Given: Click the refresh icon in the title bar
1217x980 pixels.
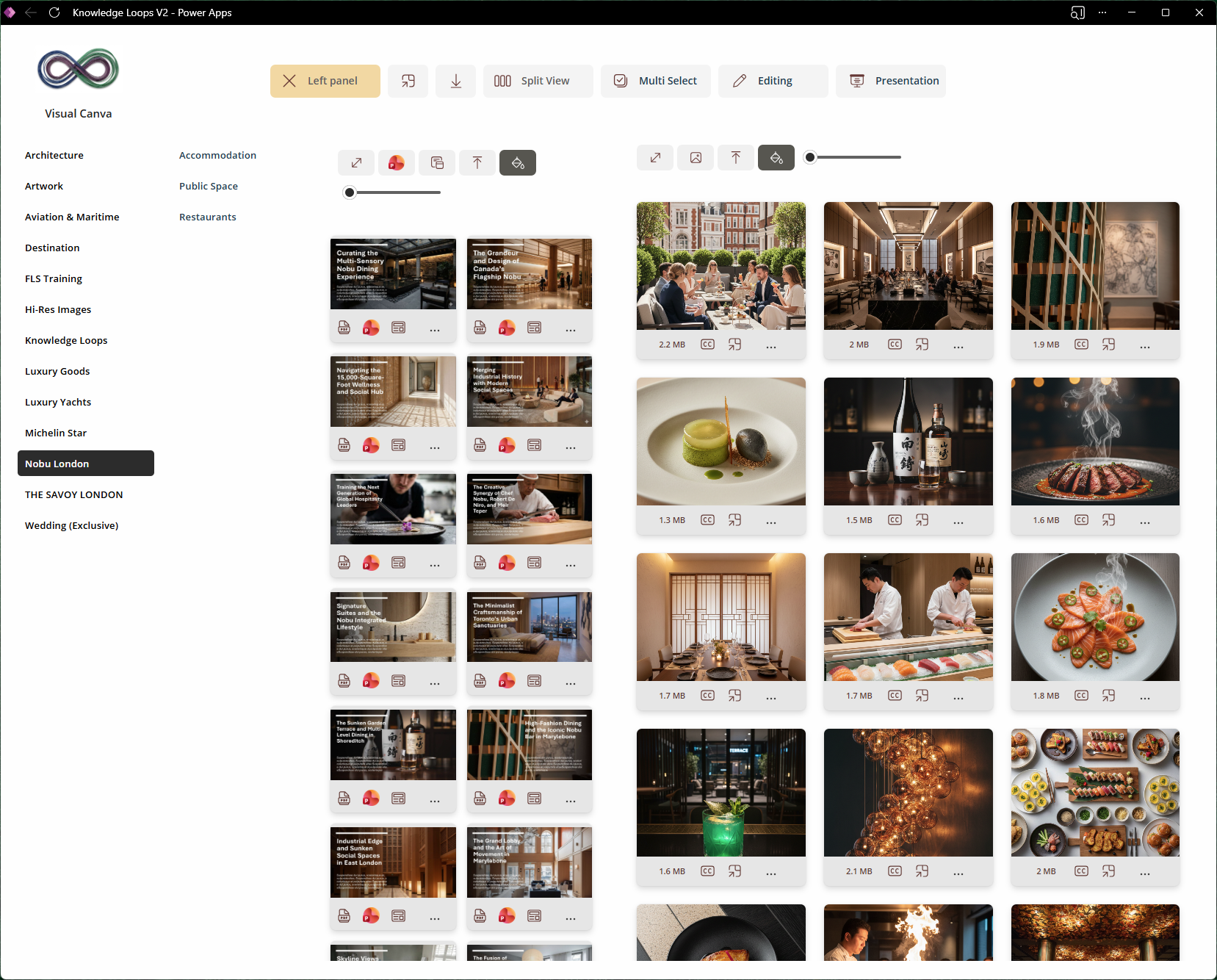Looking at the screenshot, I should (54, 12).
